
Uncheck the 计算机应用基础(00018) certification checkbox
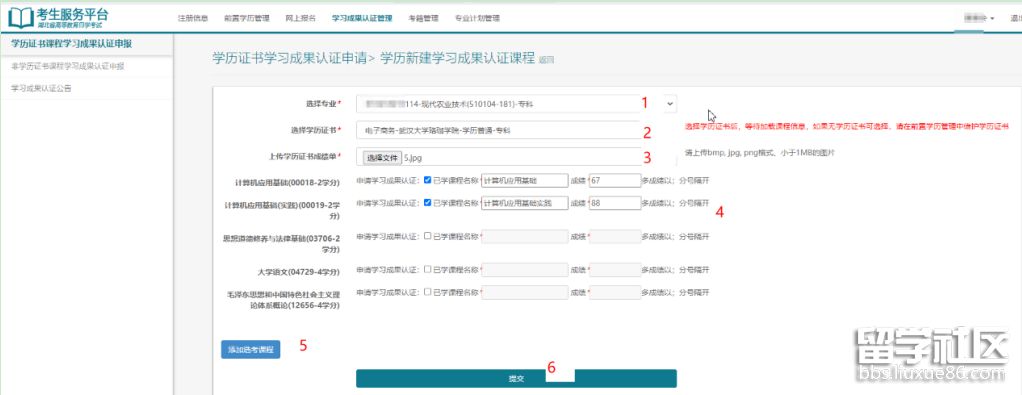tap(427, 180)
